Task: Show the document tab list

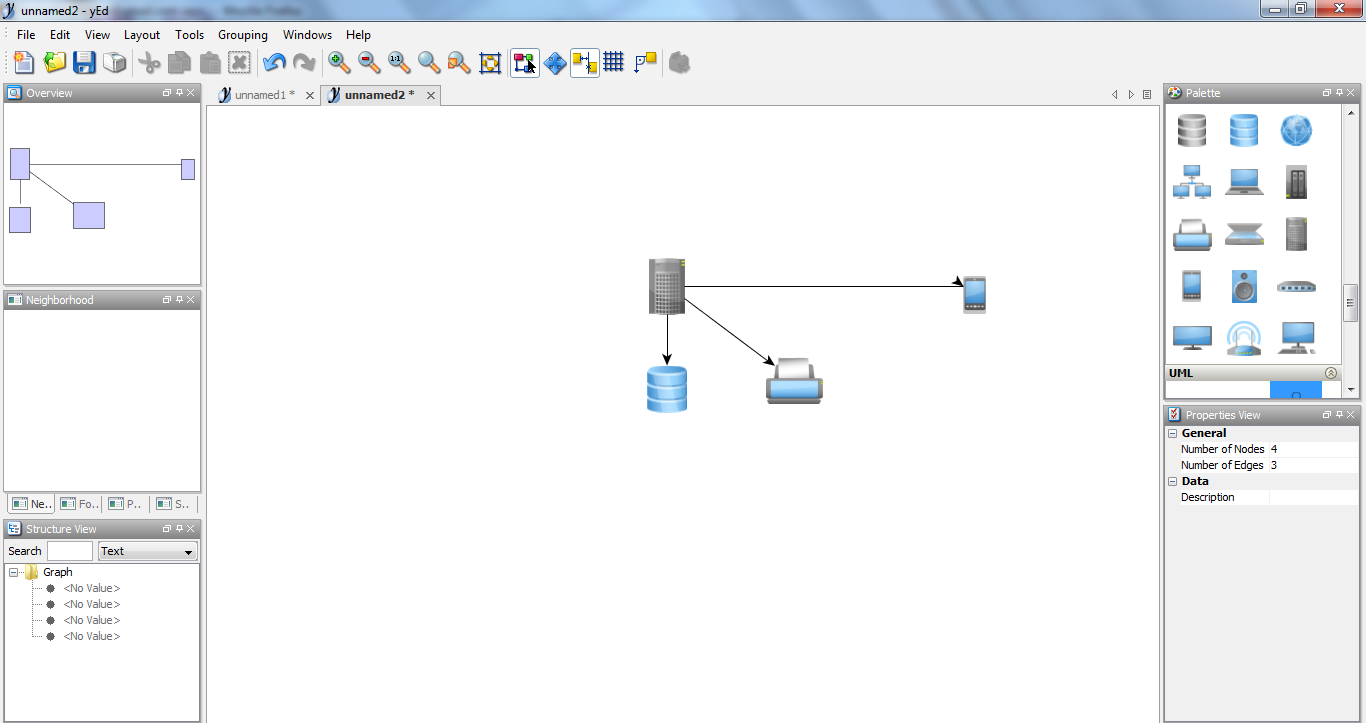Action: (x=1147, y=95)
